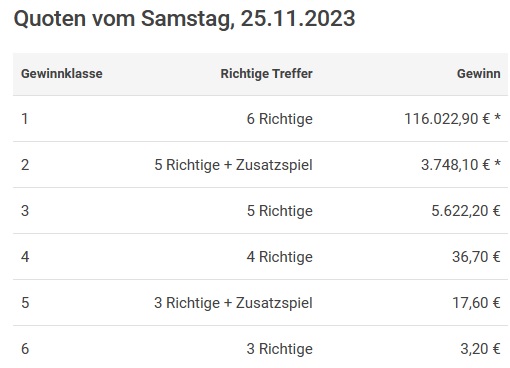Image resolution: width=510 pixels, height=368 pixels.
Task: Click the Gewinn column header
Action: 479,74
